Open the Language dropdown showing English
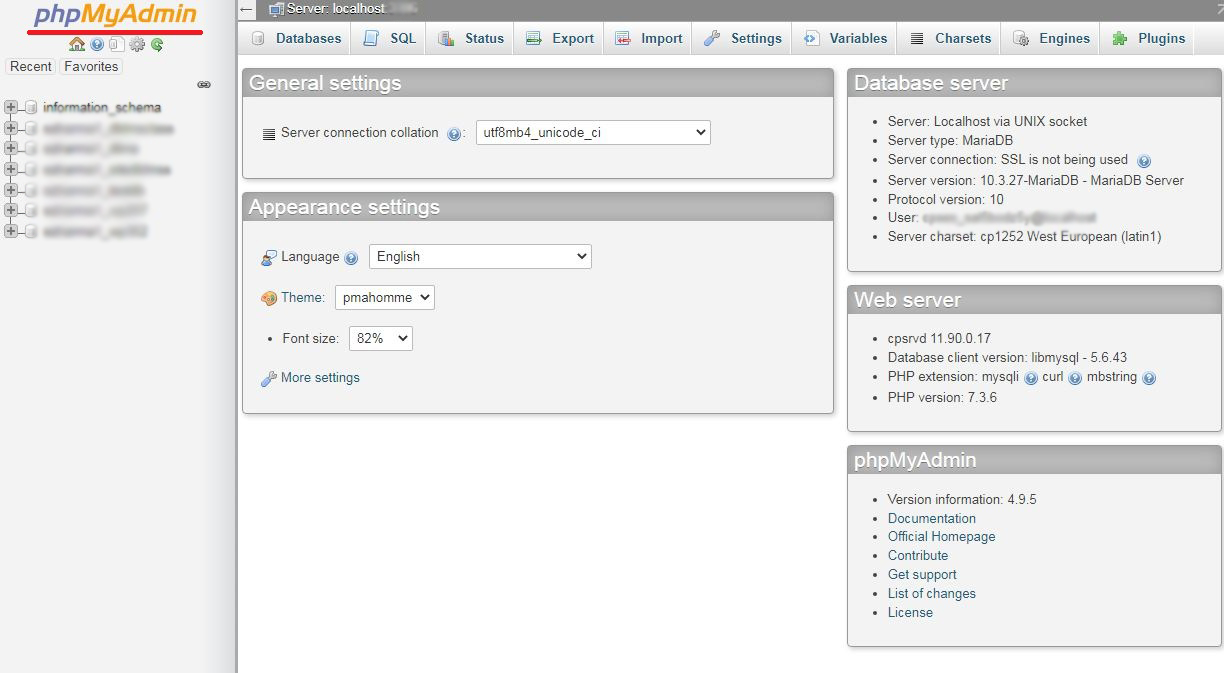 coord(480,256)
